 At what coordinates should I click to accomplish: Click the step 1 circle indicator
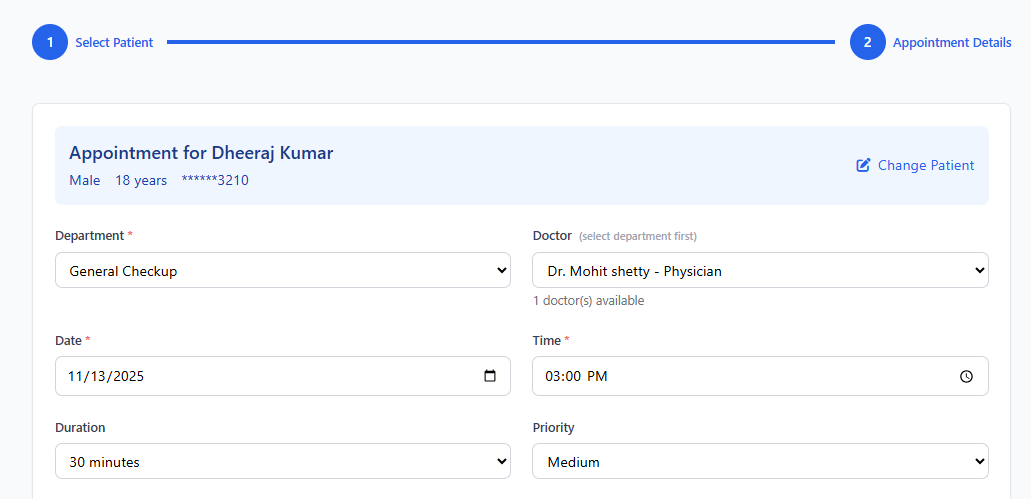point(50,42)
